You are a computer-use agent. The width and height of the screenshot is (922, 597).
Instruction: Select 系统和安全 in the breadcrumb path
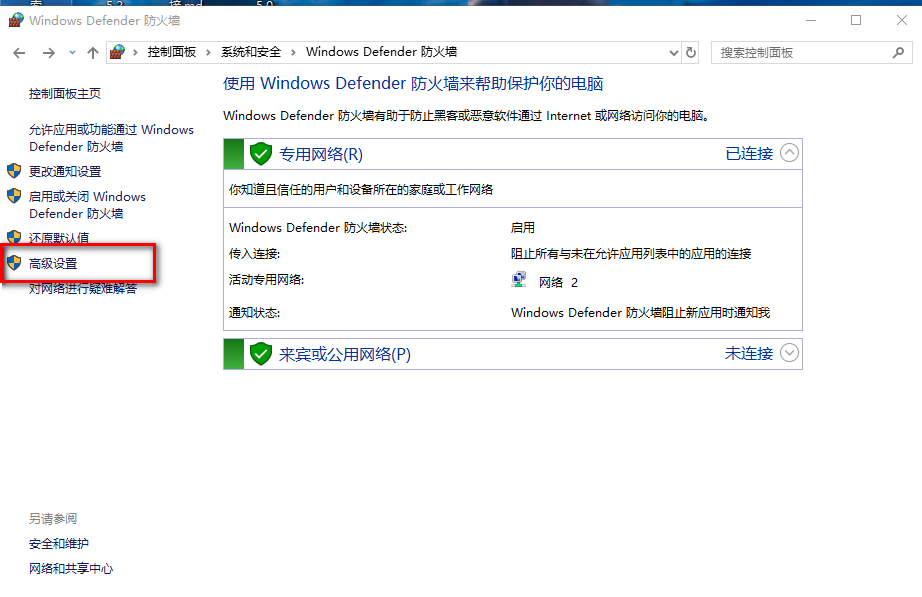click(x=251, y=52)
